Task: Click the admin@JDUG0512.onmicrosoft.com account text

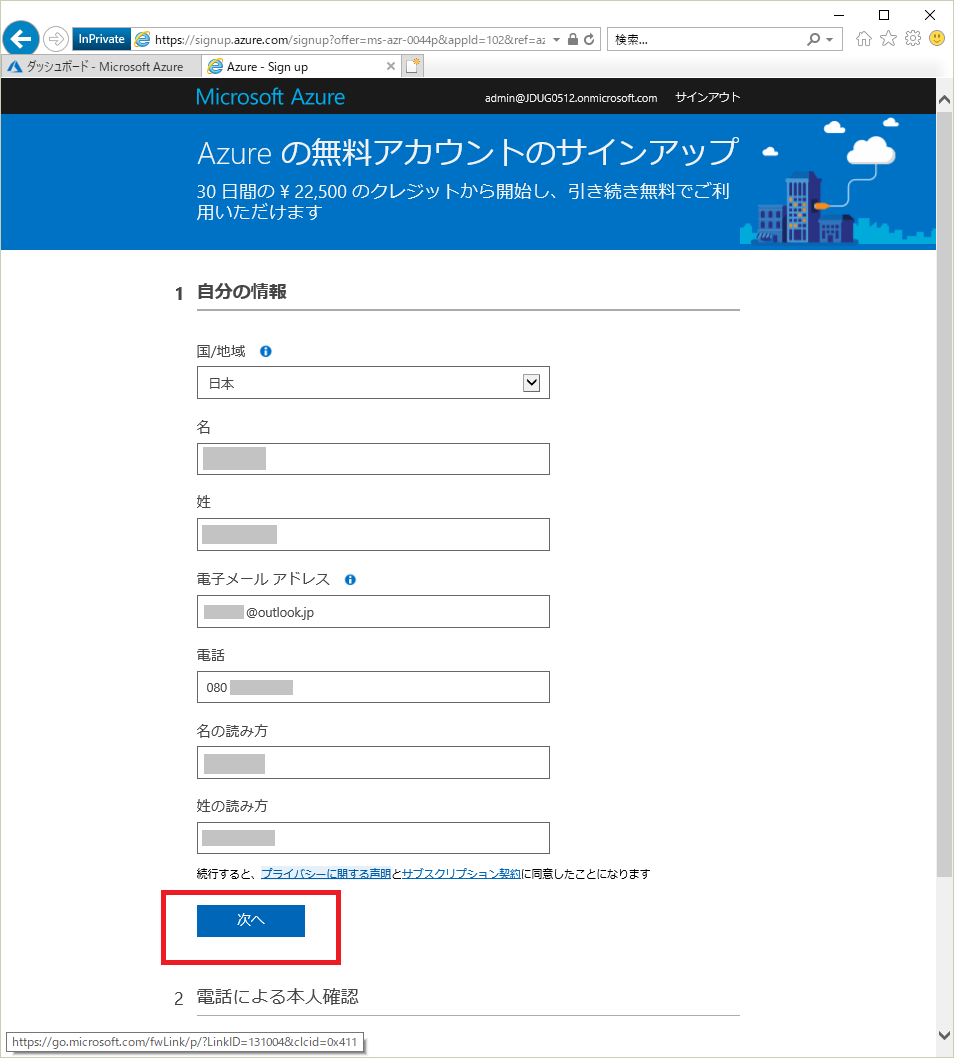Action: tap(571, 98)
